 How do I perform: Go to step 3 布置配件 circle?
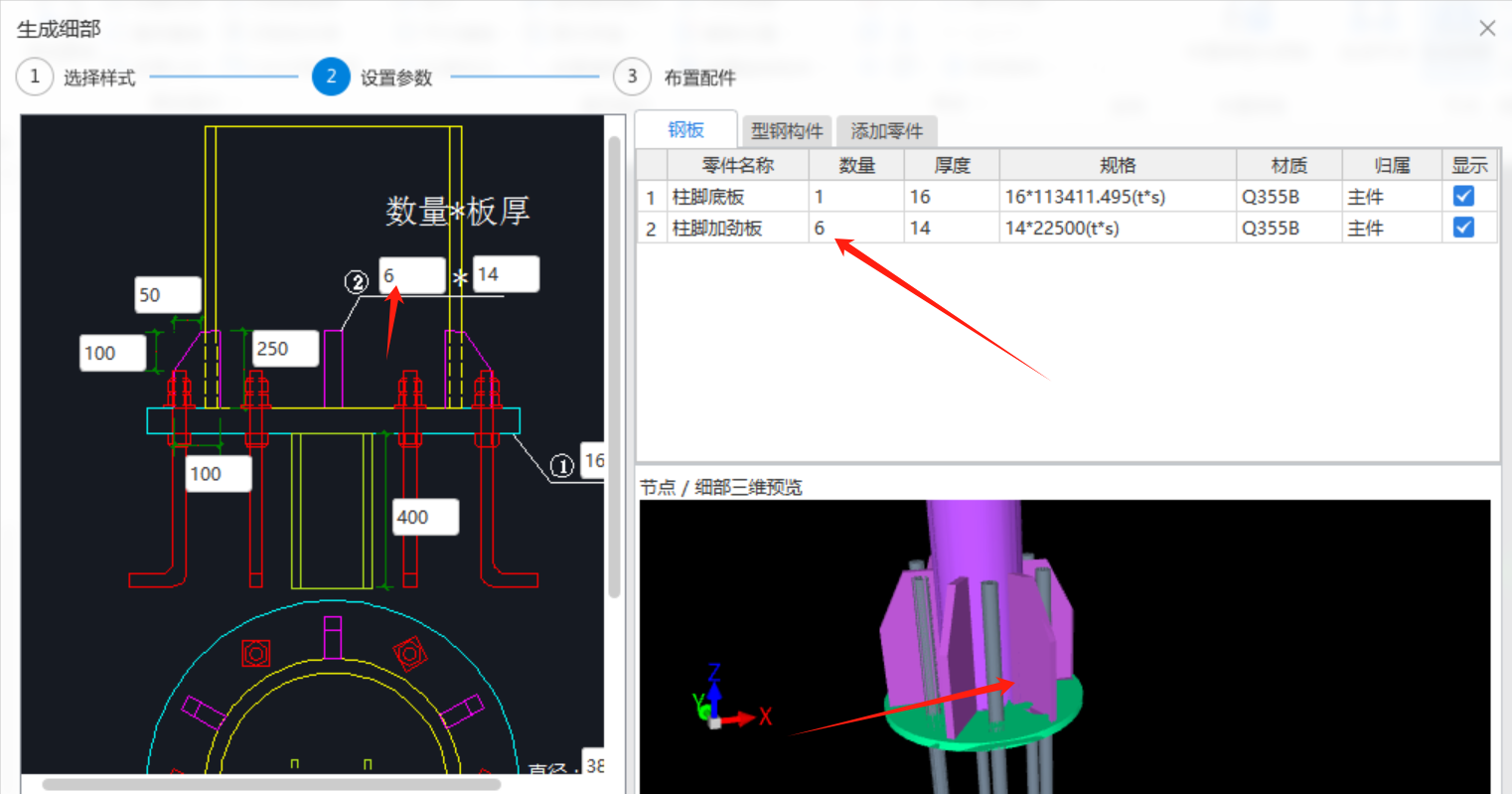point(632,77)
